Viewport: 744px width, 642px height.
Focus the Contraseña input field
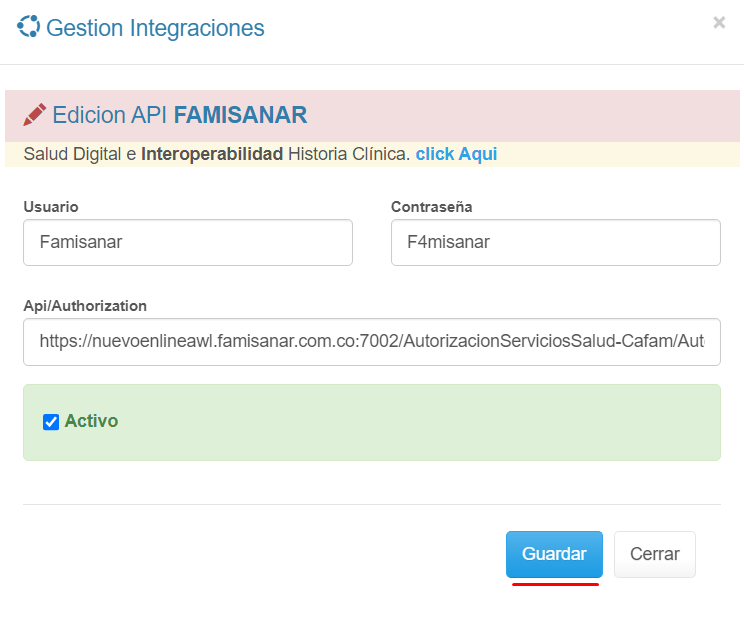pyautogui.click(x=555, y=243)
